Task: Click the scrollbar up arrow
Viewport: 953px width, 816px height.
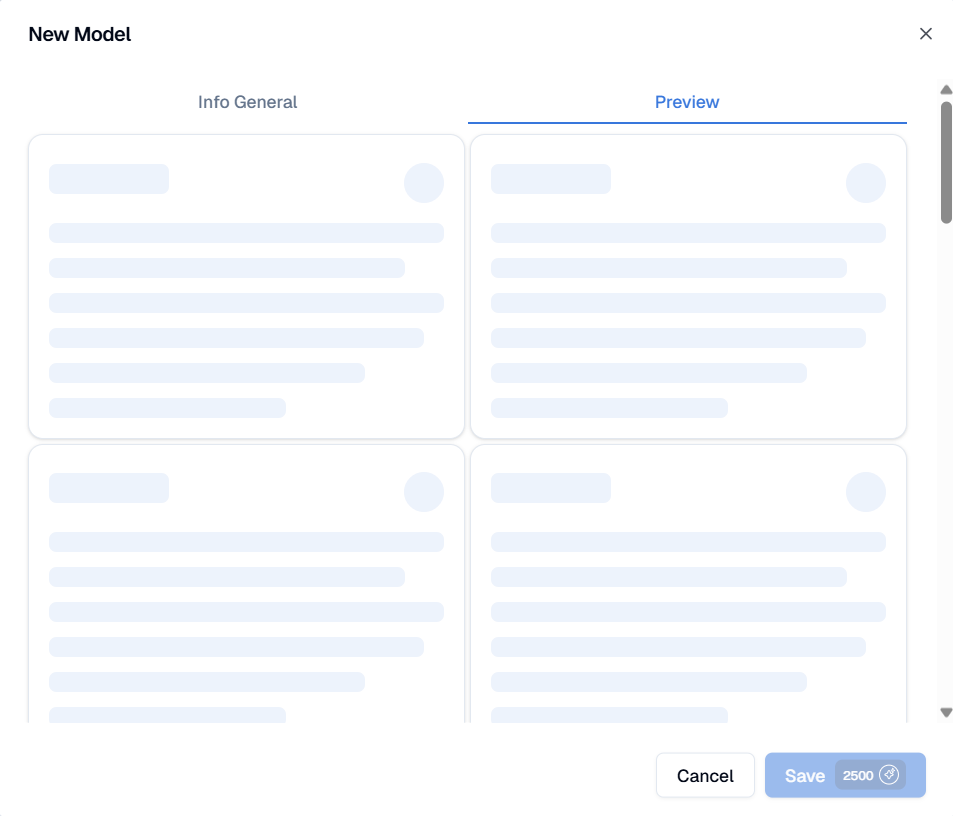Action: tap(946, 90)
